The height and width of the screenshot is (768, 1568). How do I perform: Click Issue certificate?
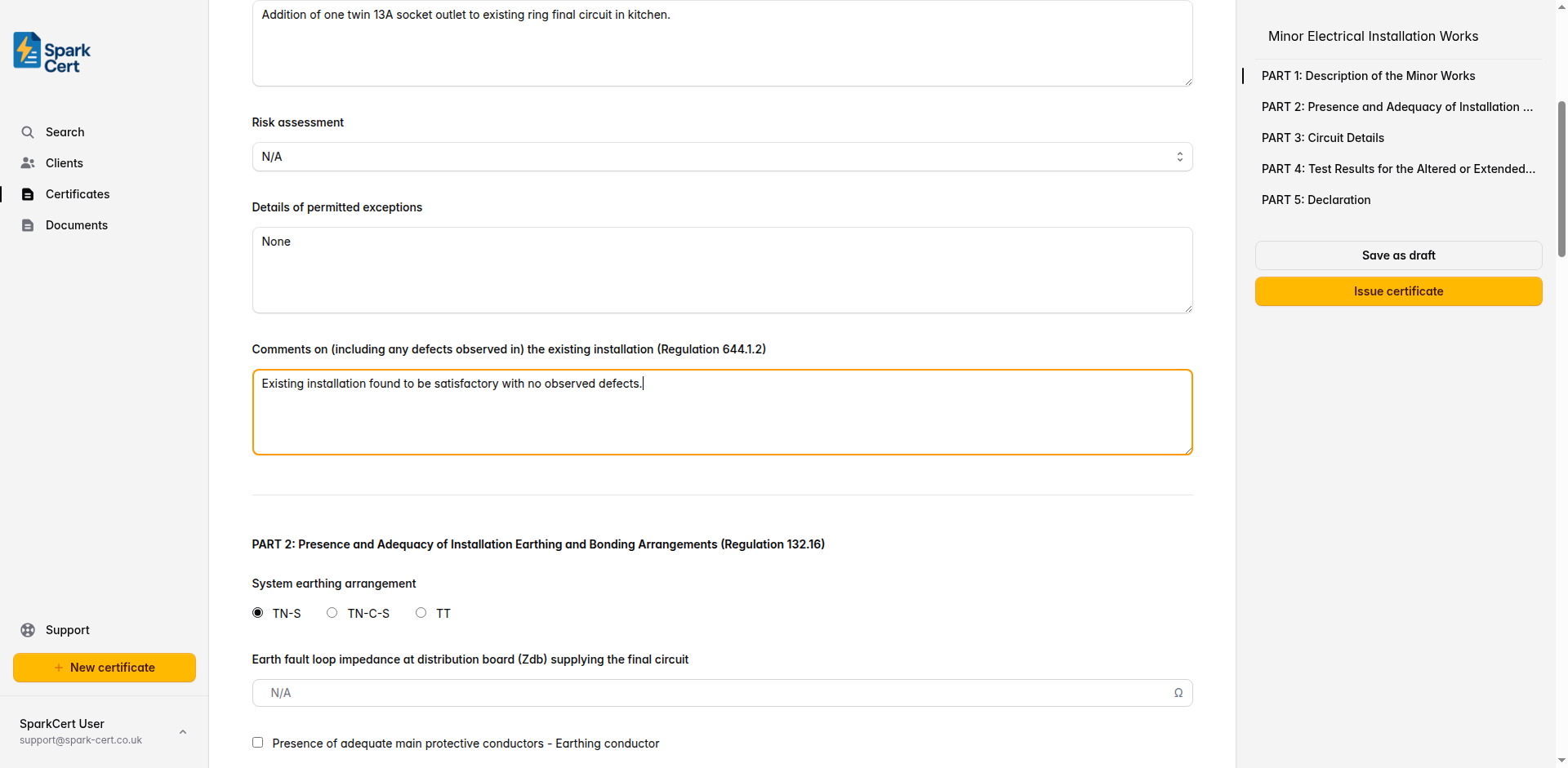coord(1398,291)
